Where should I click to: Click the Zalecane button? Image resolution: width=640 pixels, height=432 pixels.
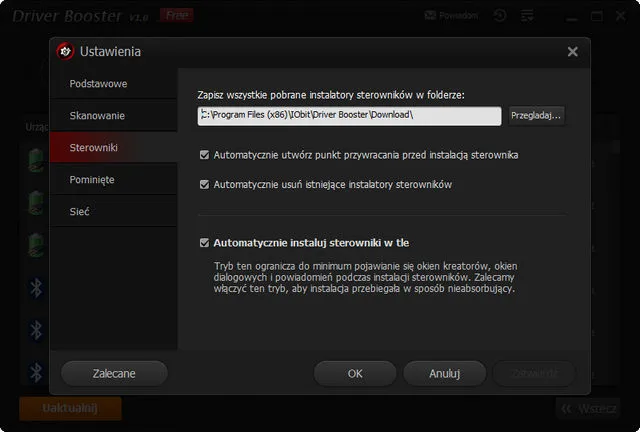114,374
